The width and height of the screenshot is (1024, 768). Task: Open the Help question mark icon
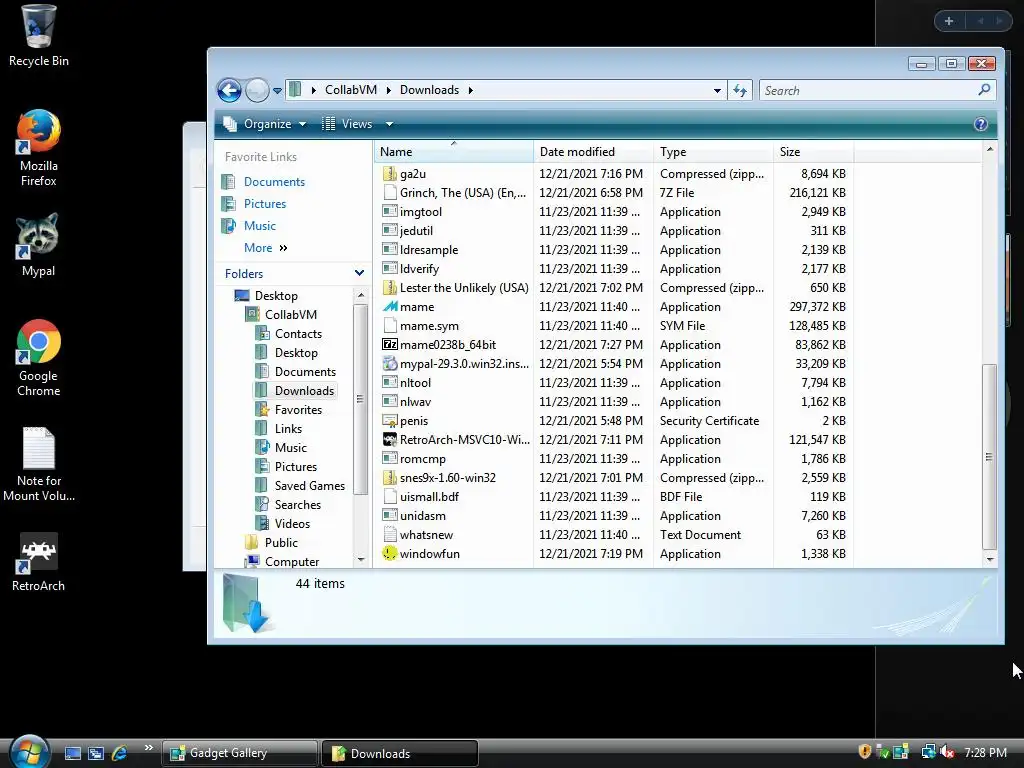[980, 124]
